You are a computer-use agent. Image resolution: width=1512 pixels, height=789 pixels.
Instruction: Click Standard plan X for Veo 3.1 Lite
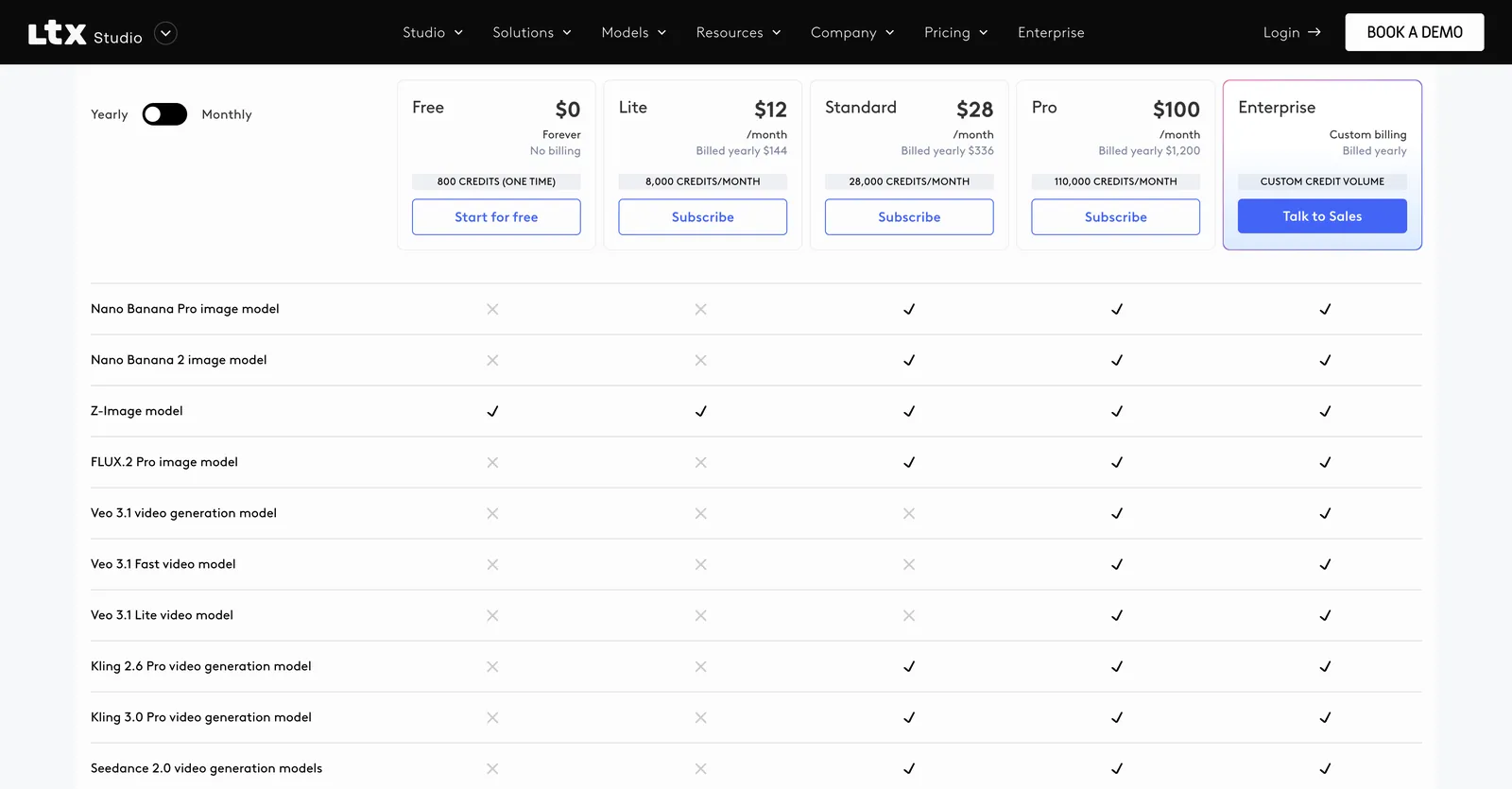909,615
